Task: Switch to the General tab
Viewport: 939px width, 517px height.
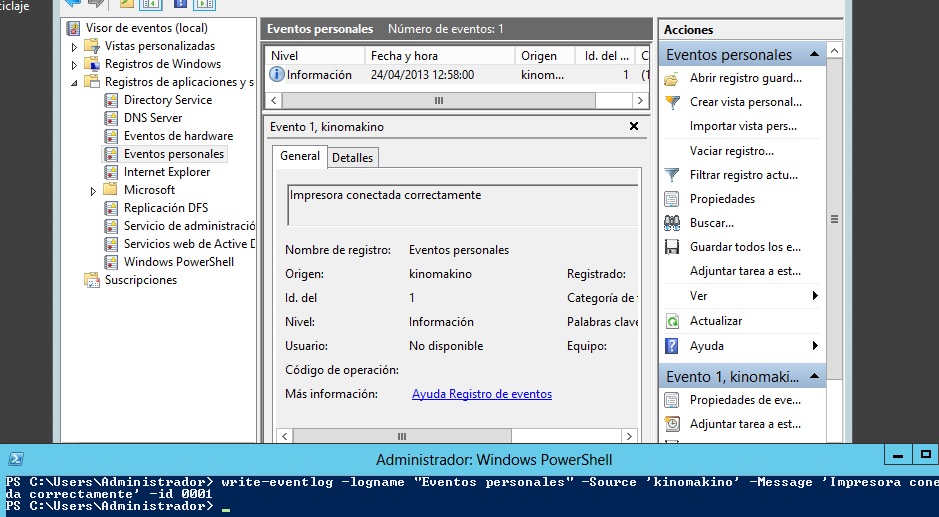Action: pyautogui.click(x=299, y=157)
